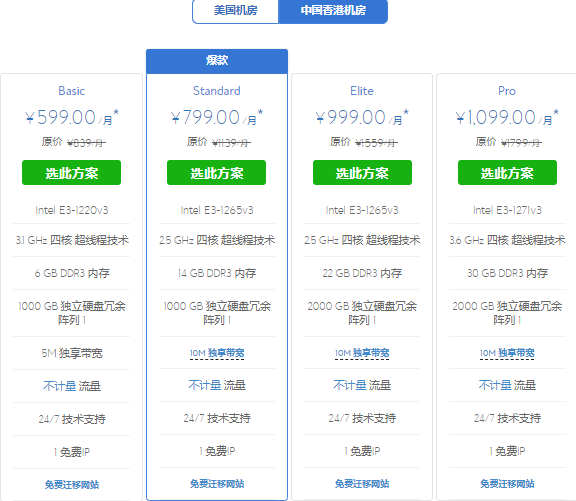Switch to the 美国机房 tab
Image resolution: width=576 pixels, height=501 pixels.
point(235,11)
